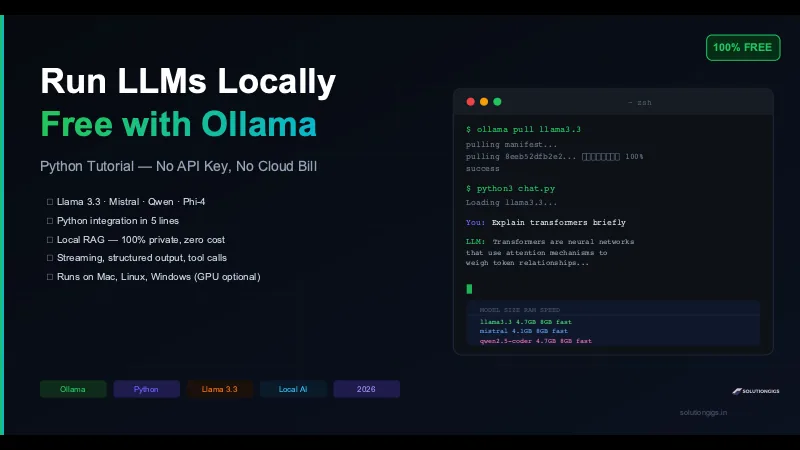Click the Solutiongigs logo

(756, 391)
